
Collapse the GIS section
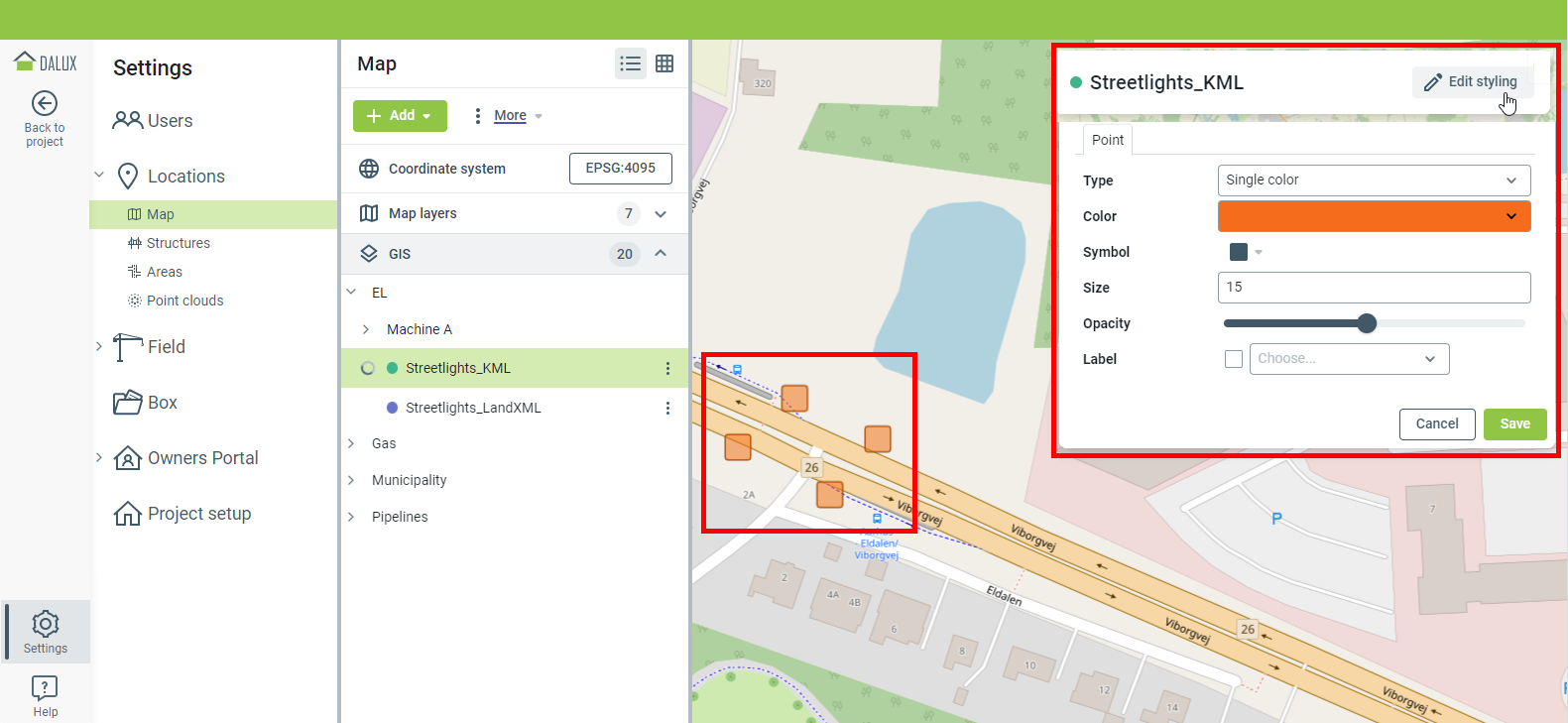pyautogui.click(x=661, y=254)
